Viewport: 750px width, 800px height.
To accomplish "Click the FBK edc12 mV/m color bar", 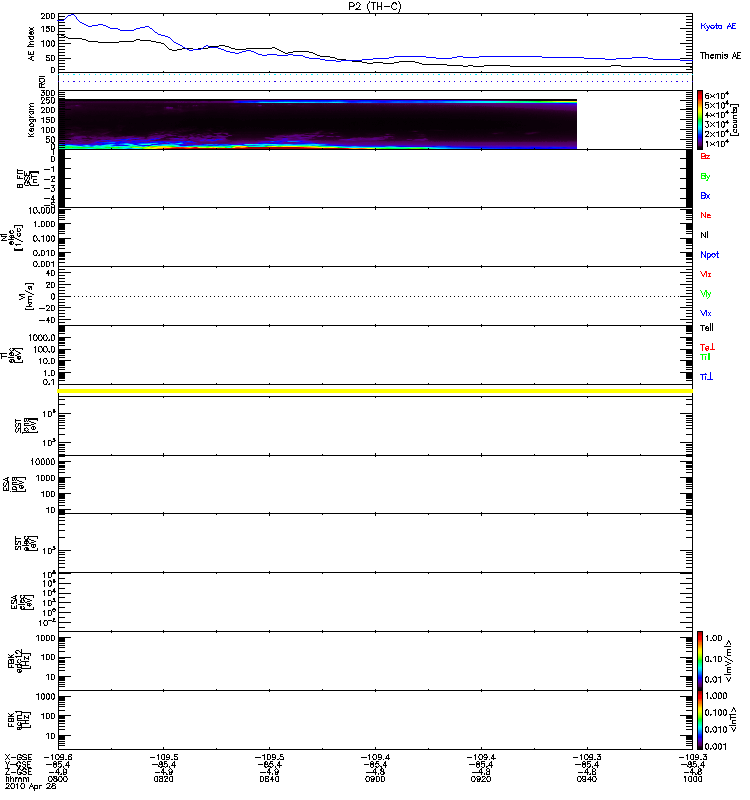I will click(700, 661).
